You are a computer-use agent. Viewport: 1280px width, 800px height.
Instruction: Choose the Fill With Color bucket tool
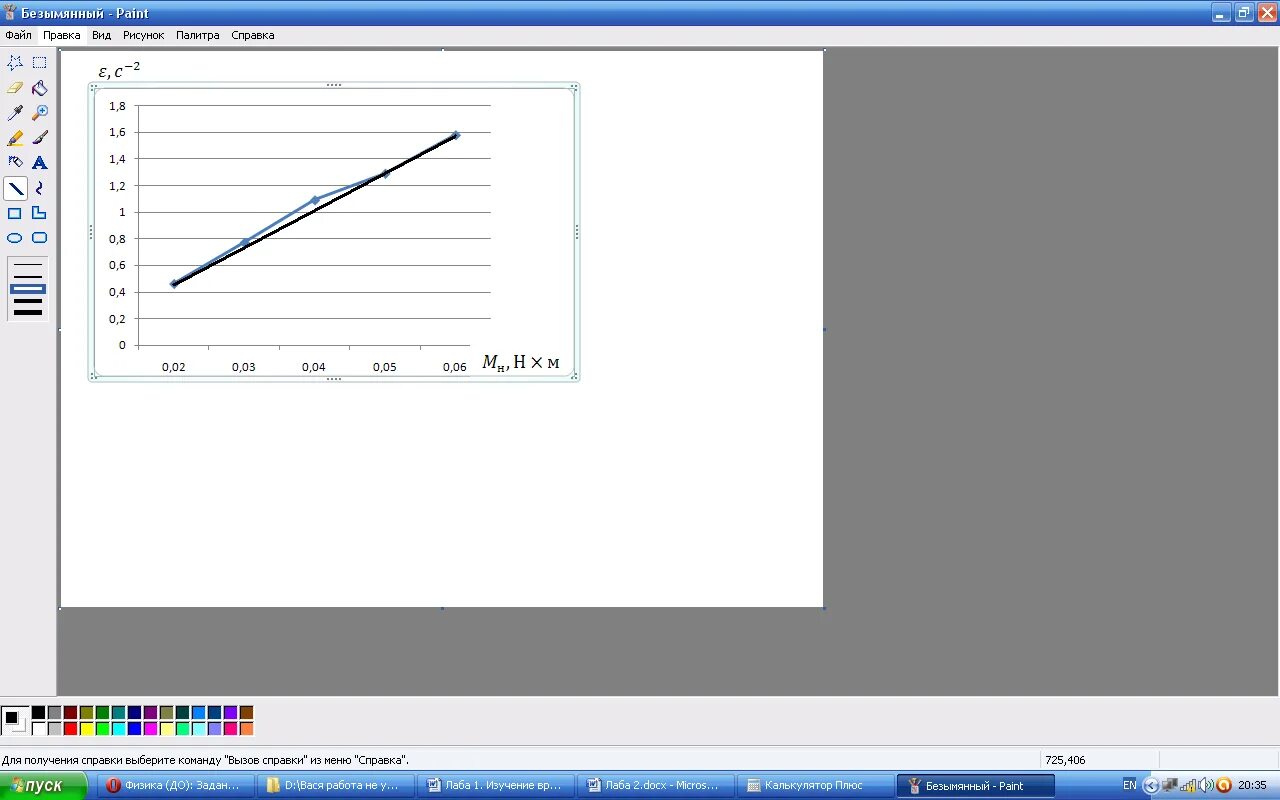40,88
